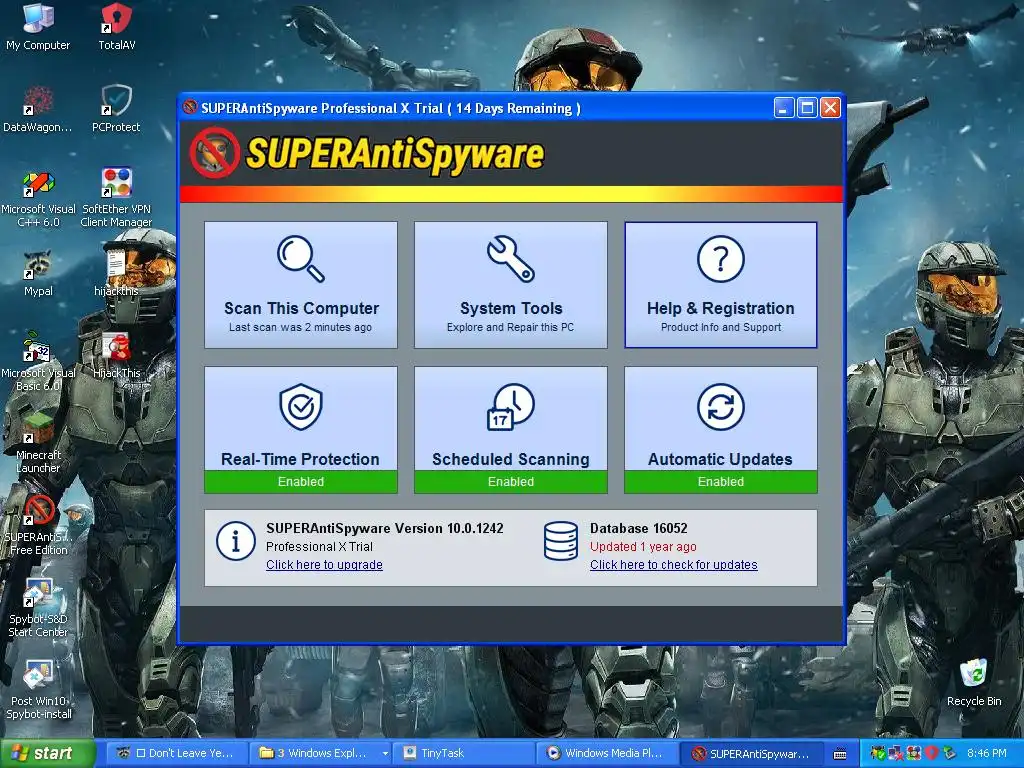The image size is (1024, 768).
Task: Open Recycle Bin desktop icon
Action: 974,683
